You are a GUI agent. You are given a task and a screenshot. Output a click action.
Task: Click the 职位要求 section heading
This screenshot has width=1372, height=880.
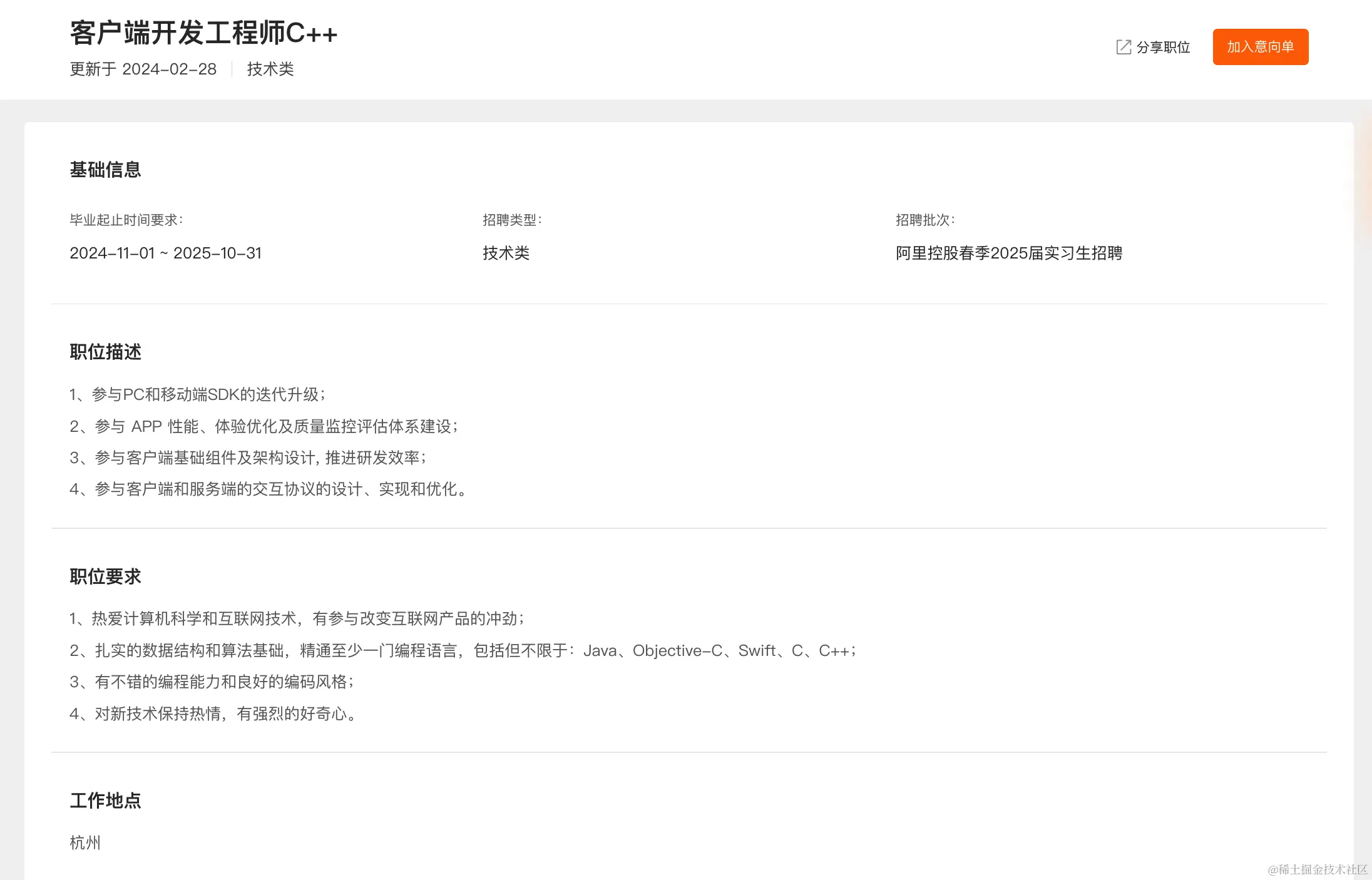(105, 576)
